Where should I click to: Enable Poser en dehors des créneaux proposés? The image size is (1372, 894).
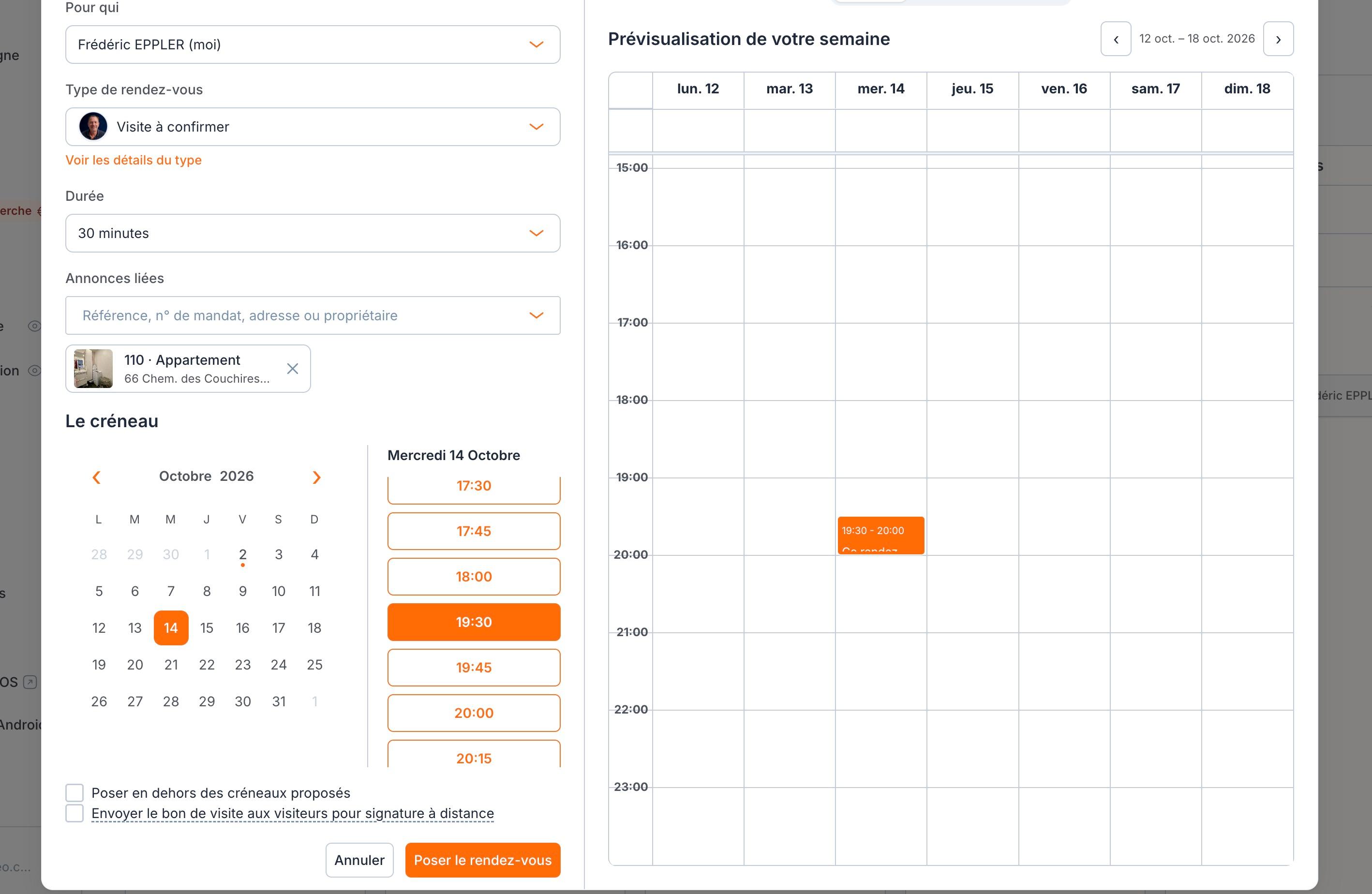[x=75, y=792]
